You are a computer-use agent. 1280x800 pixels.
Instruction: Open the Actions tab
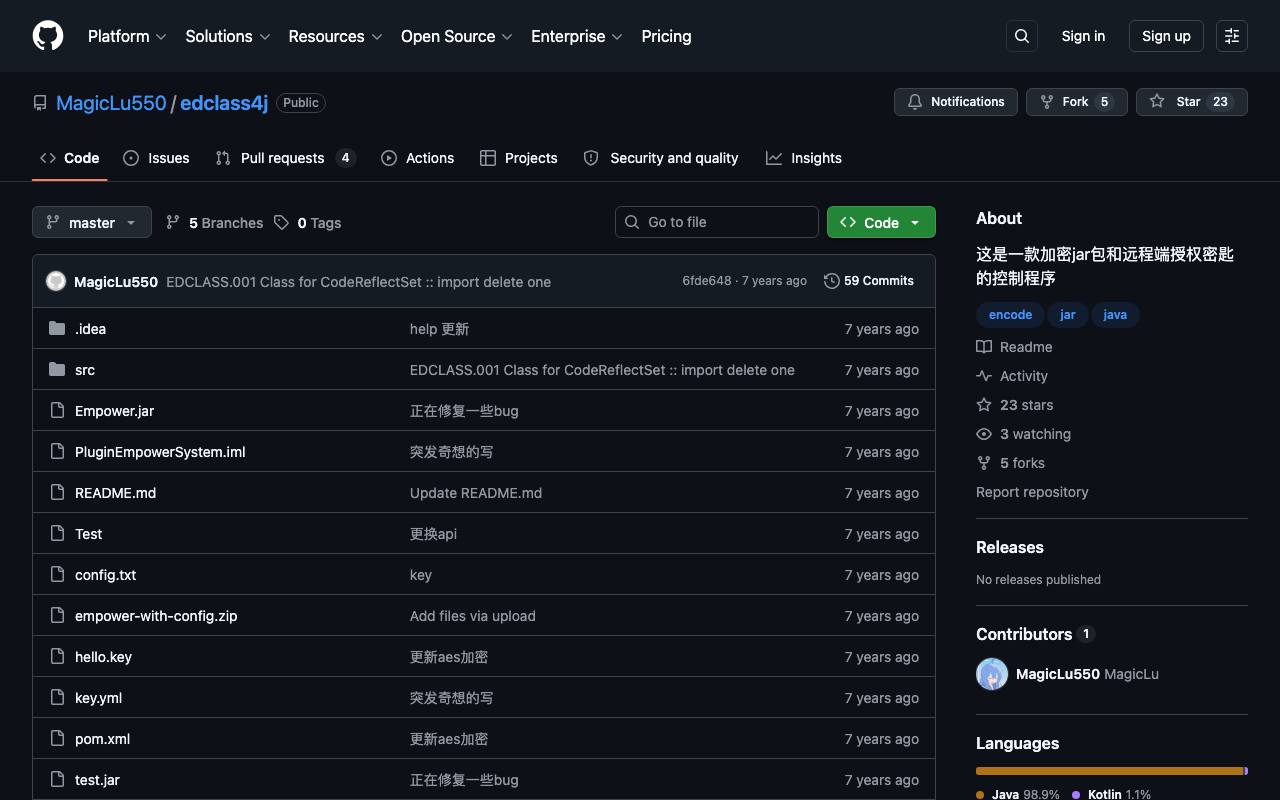(x=417, y=158)
